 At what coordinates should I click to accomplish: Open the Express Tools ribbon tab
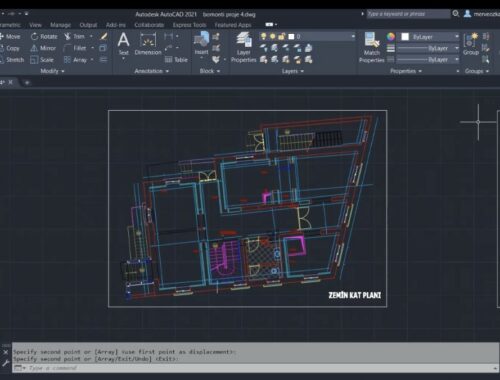point(189,25)
